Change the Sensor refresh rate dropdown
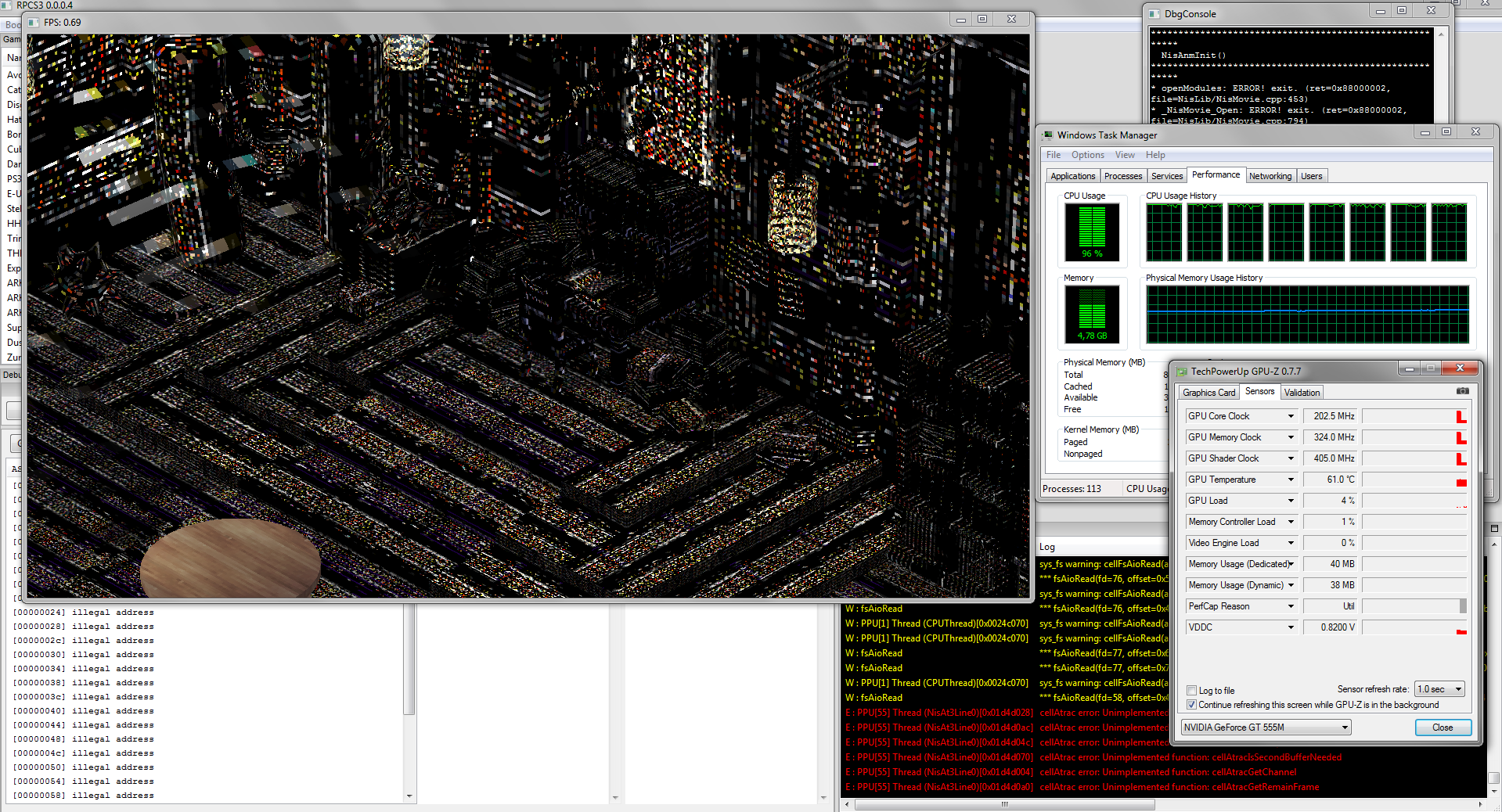Image resolution: width=1502 pixels, height=812 pixels. coord(1439,689)
